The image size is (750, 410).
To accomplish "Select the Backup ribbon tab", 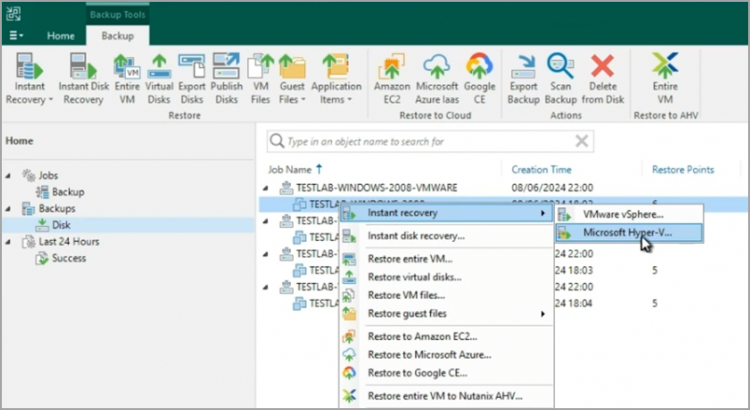I will point(118,36).
